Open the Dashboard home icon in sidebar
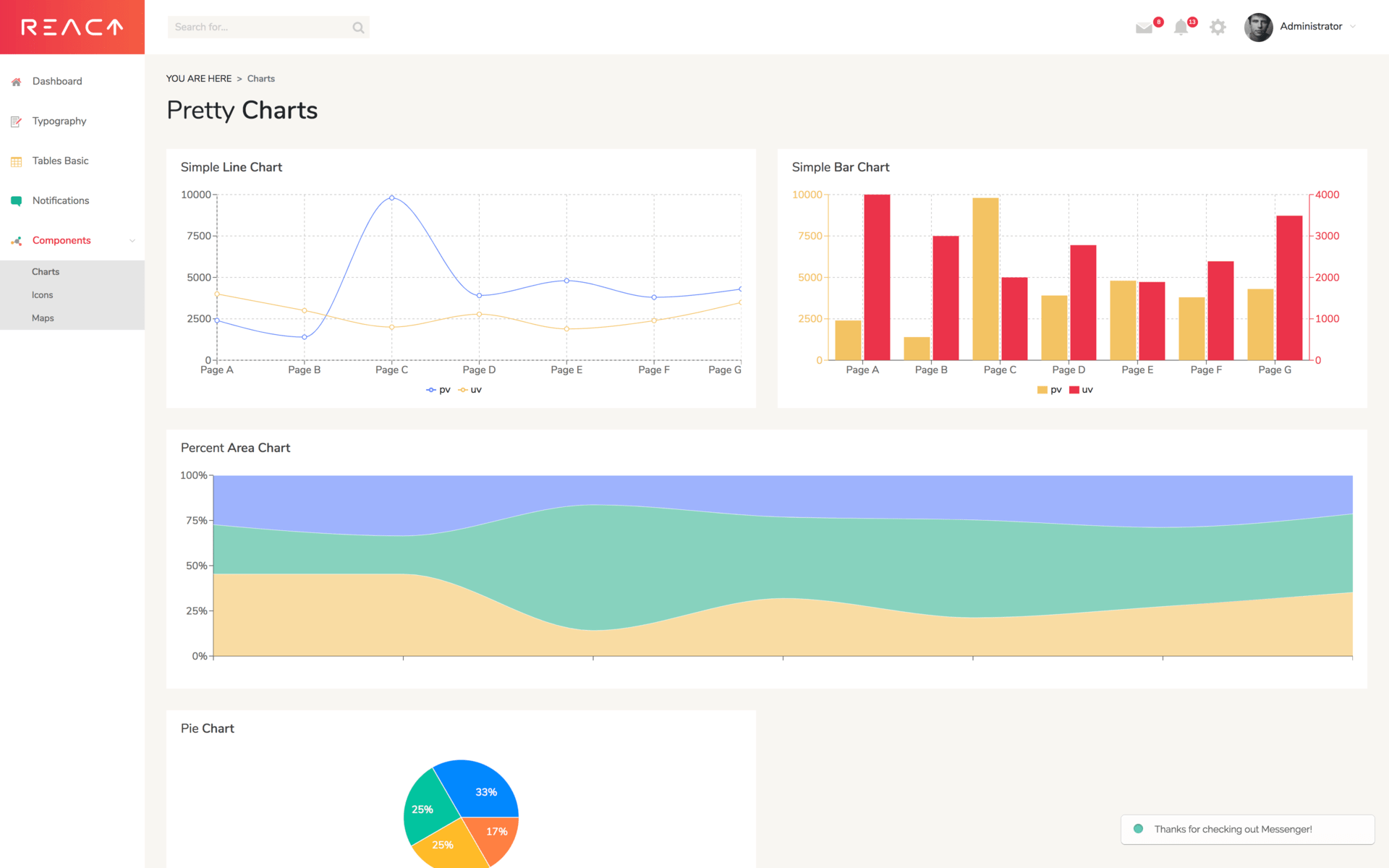The image size is (1389, 868). [x=16, y=81]
